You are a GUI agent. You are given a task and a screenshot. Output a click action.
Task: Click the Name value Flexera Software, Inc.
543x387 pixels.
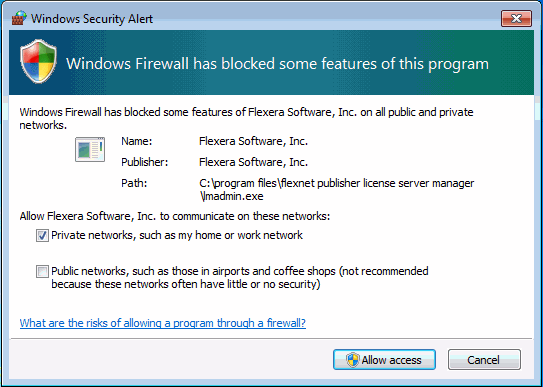tap(253, 141)
